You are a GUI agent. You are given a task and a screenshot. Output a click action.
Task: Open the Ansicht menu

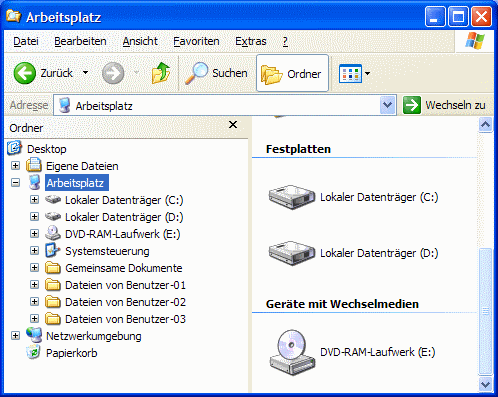pos(140,41)
